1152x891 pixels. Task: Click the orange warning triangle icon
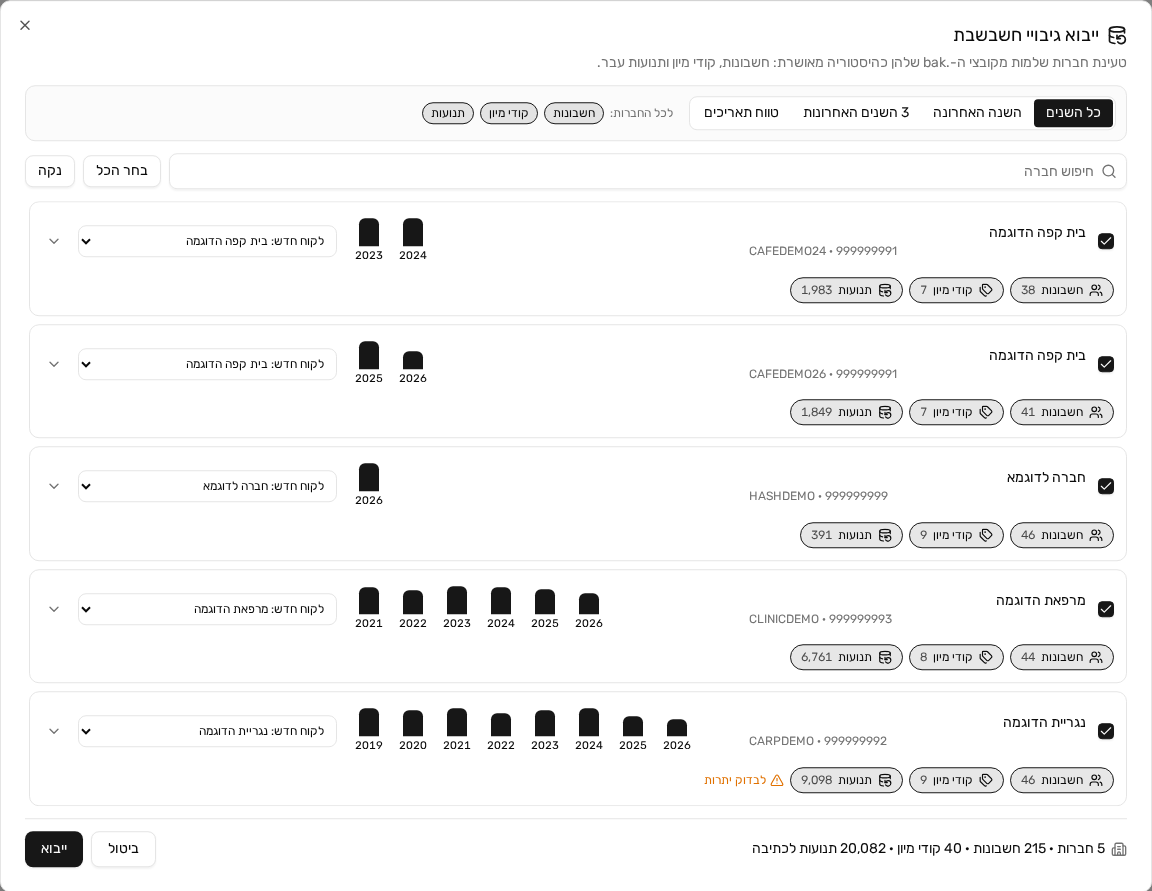[x=777, y=780]
